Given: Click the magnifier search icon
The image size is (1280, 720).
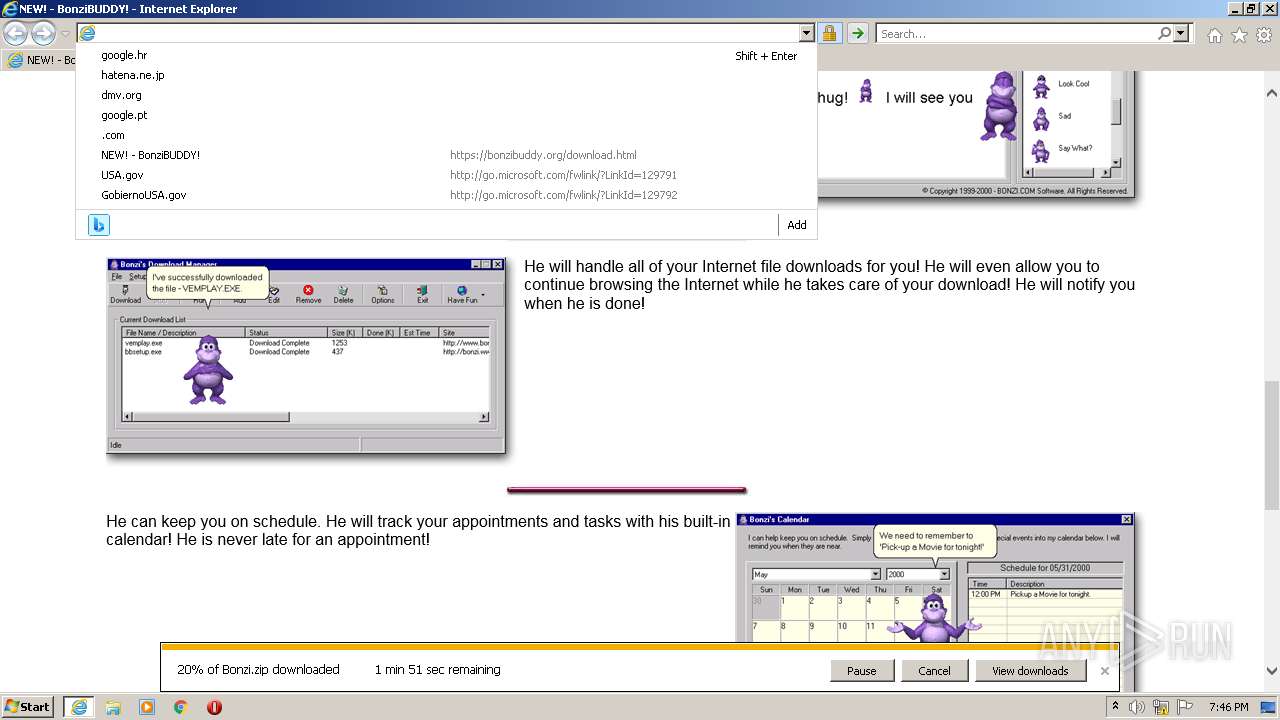Looking at the screenshot, I should click(1164, 33).
